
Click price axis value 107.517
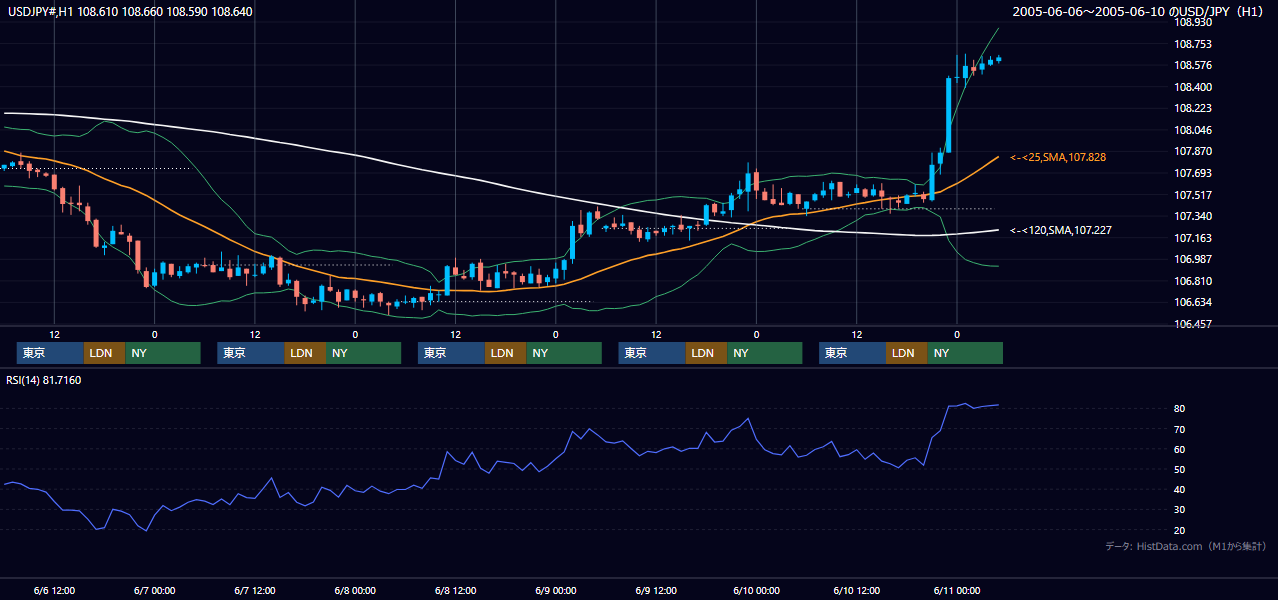pos(1194,195)
